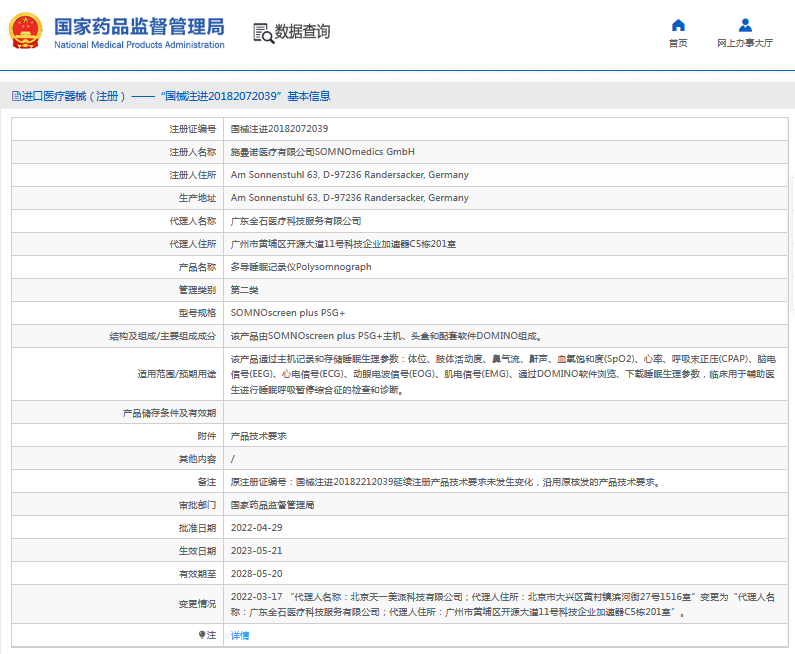Open 网上办事大厅 via its text label

745,43
